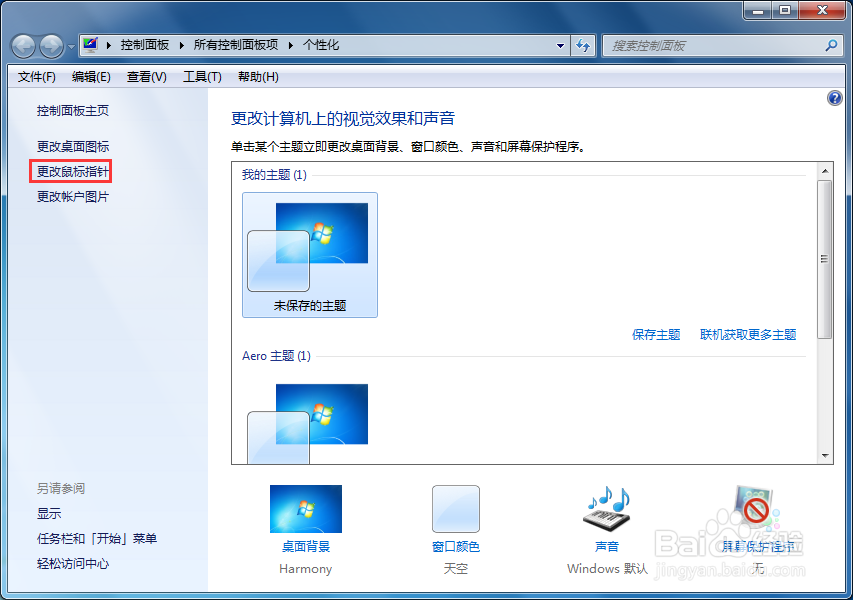Open Screen Saver settings via its icon
853x600 pixels.
tap(753, 508)
